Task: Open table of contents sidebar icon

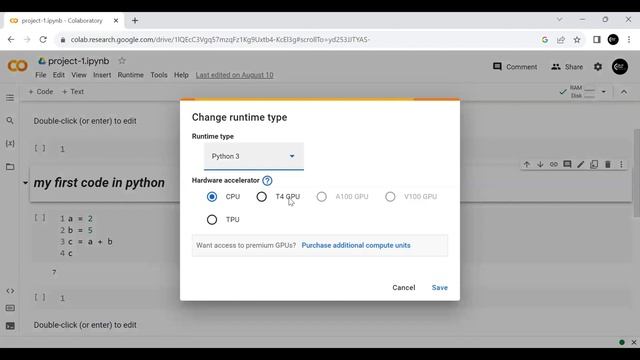Action: click(x=10, y=98)
